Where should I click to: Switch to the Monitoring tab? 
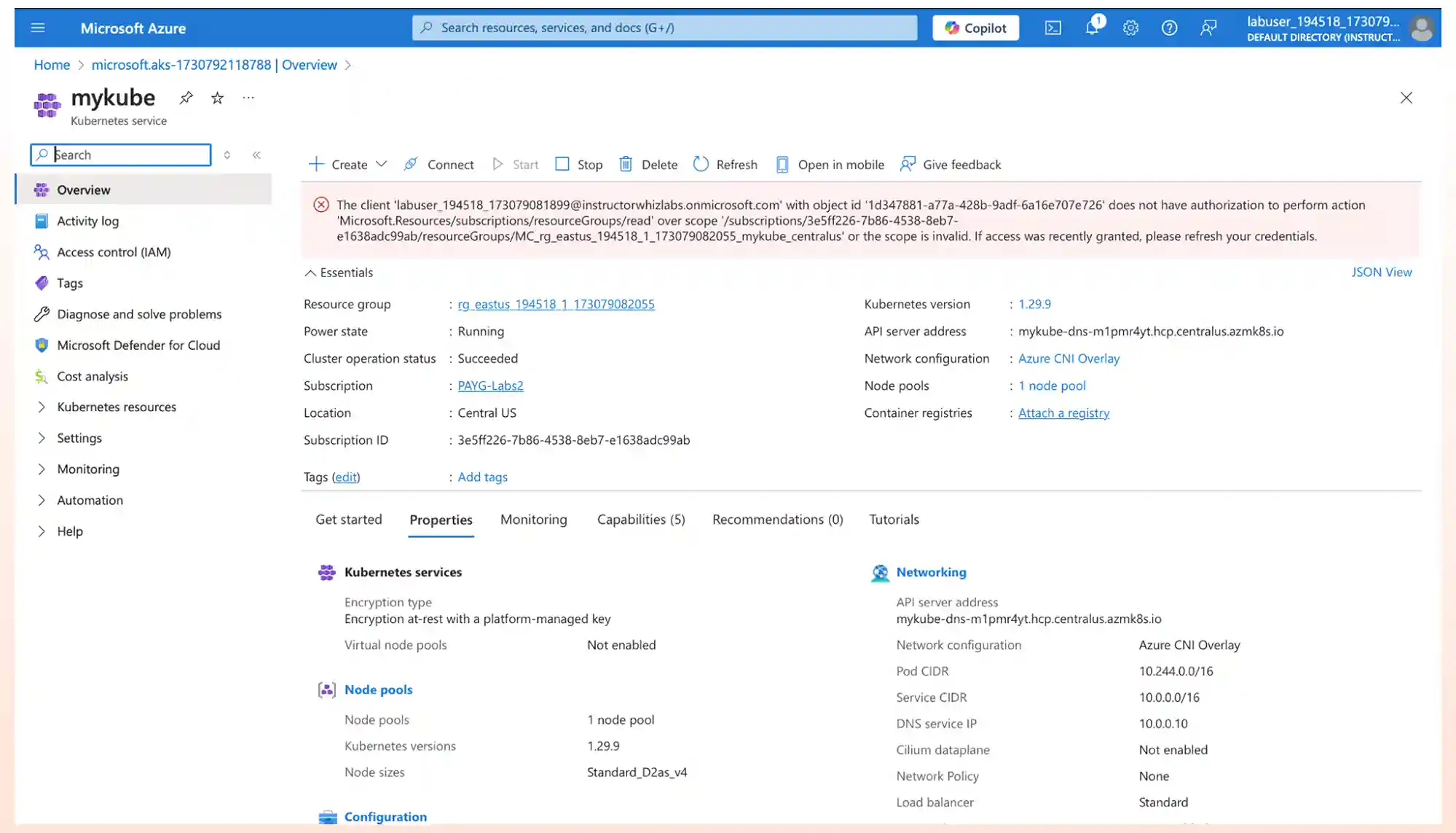coord(533,520)
